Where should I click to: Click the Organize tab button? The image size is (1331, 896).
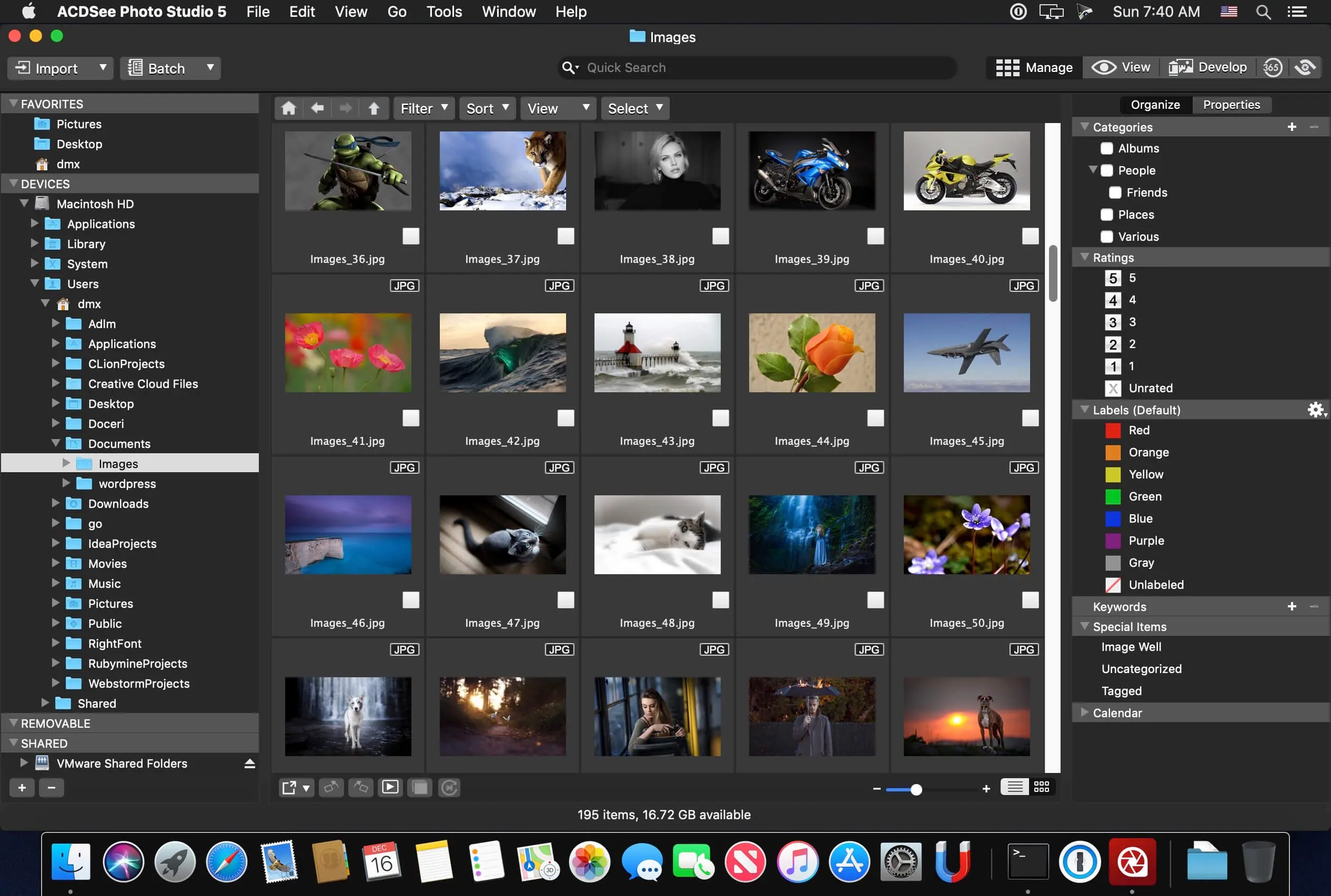[x=1154, y=104]
